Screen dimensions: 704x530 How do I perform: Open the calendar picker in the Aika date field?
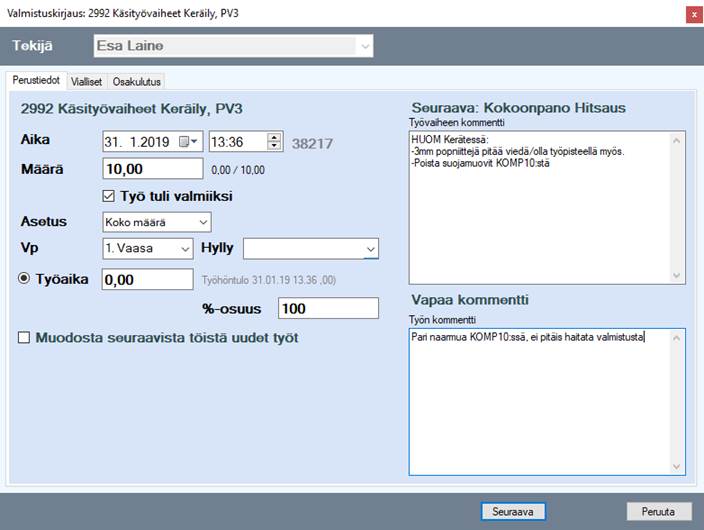point(189,142)
